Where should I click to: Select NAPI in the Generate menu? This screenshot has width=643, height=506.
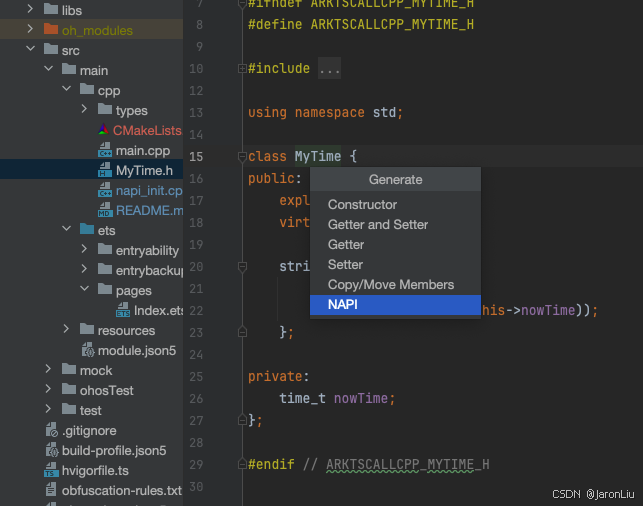click(395, 305)
